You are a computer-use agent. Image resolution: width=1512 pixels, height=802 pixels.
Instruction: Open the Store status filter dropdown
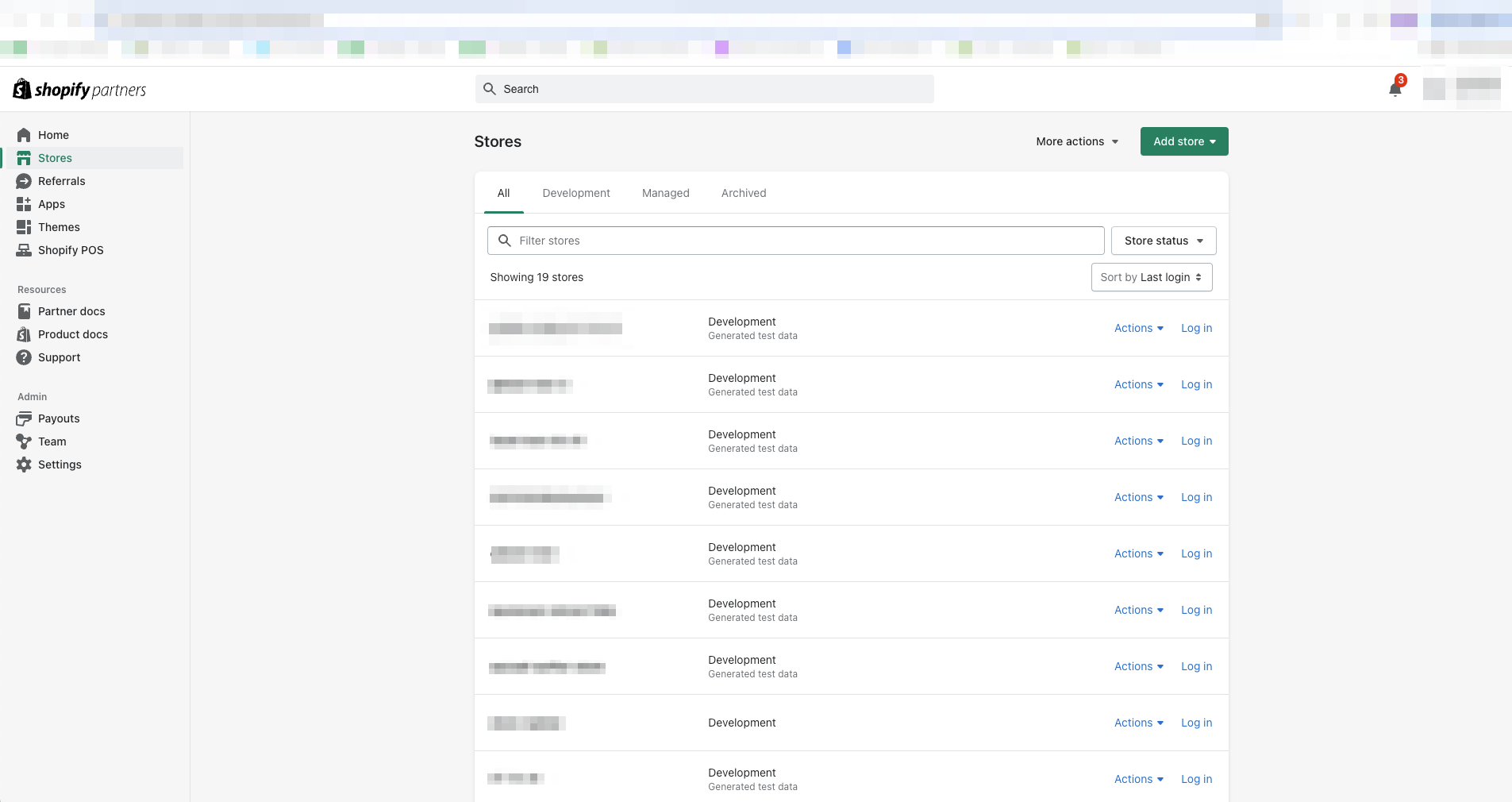1164,241
